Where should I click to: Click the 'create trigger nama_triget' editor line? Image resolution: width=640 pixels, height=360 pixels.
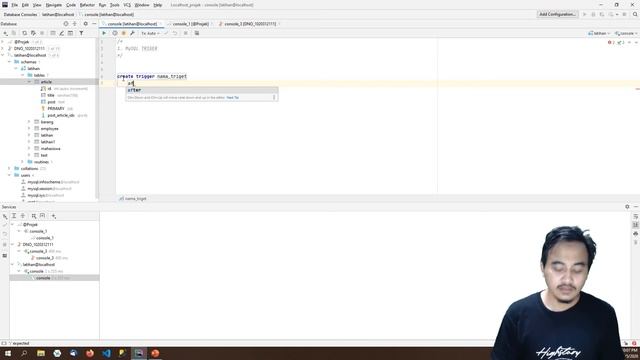[x=152, y=76]
